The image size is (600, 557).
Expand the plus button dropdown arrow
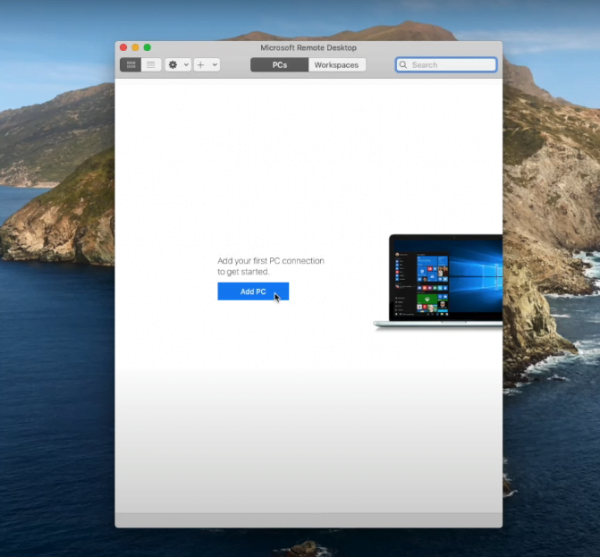tap(215, 65)
